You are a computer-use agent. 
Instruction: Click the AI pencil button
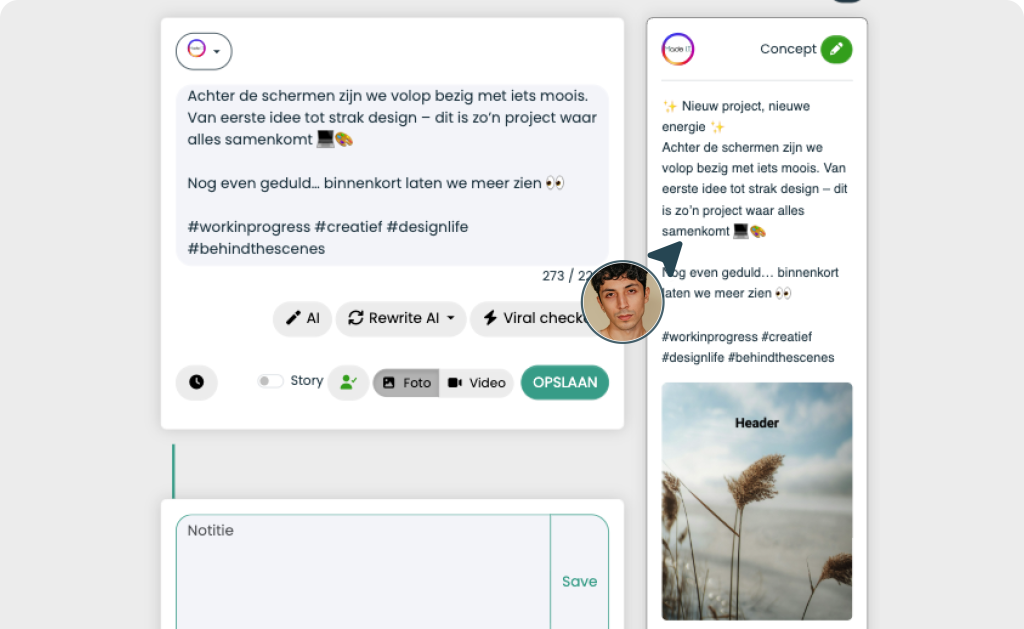(x=302, y=318)
